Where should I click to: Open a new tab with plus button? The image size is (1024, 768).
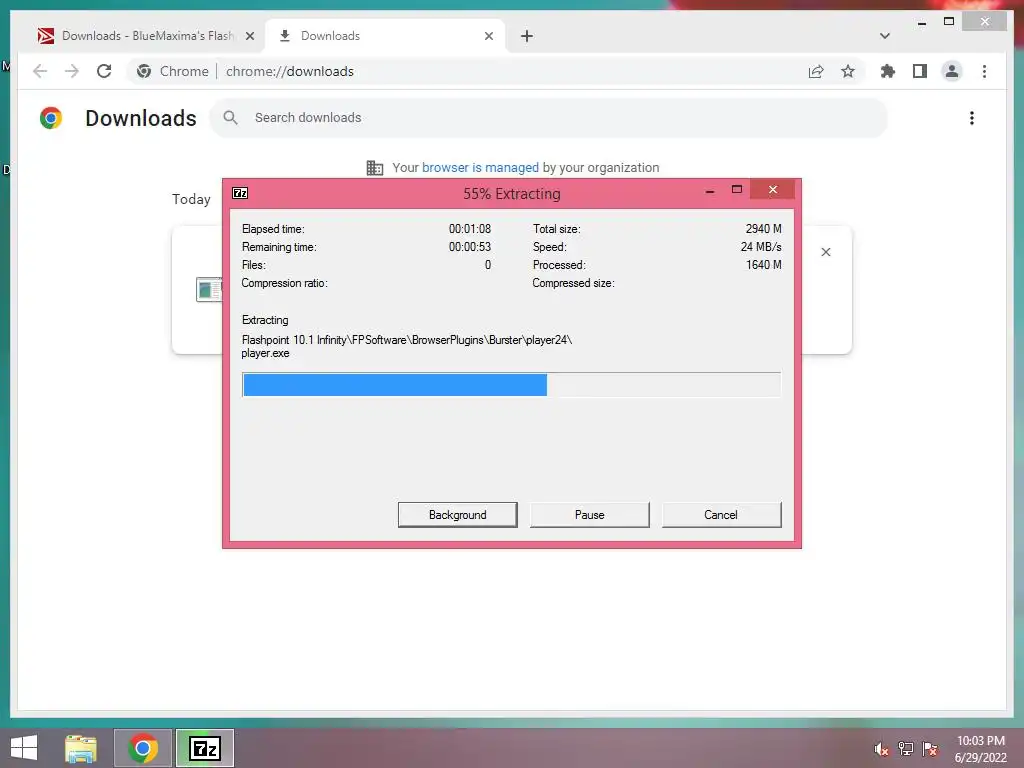pyautogui.click(x=527, y=36)
